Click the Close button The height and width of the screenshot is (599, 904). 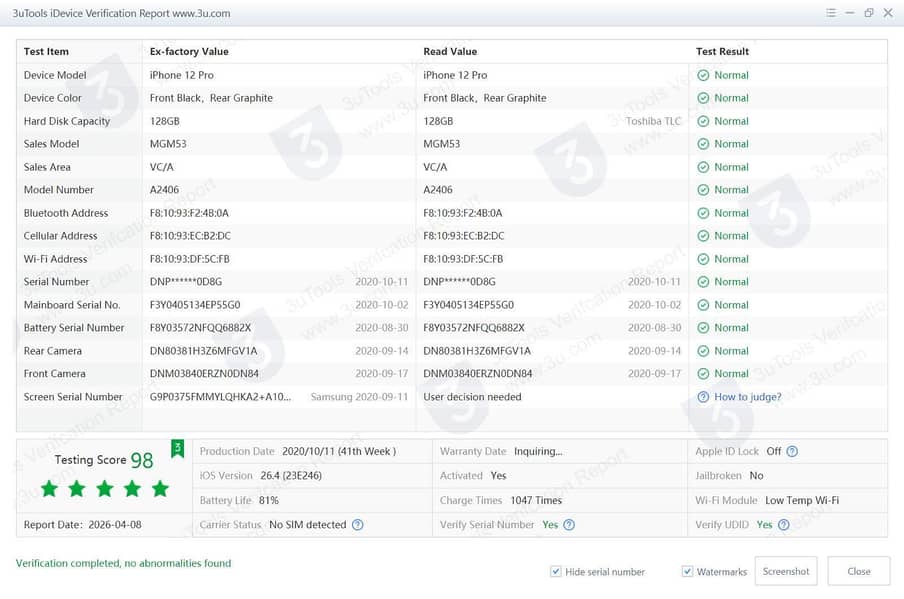point(859,571)
